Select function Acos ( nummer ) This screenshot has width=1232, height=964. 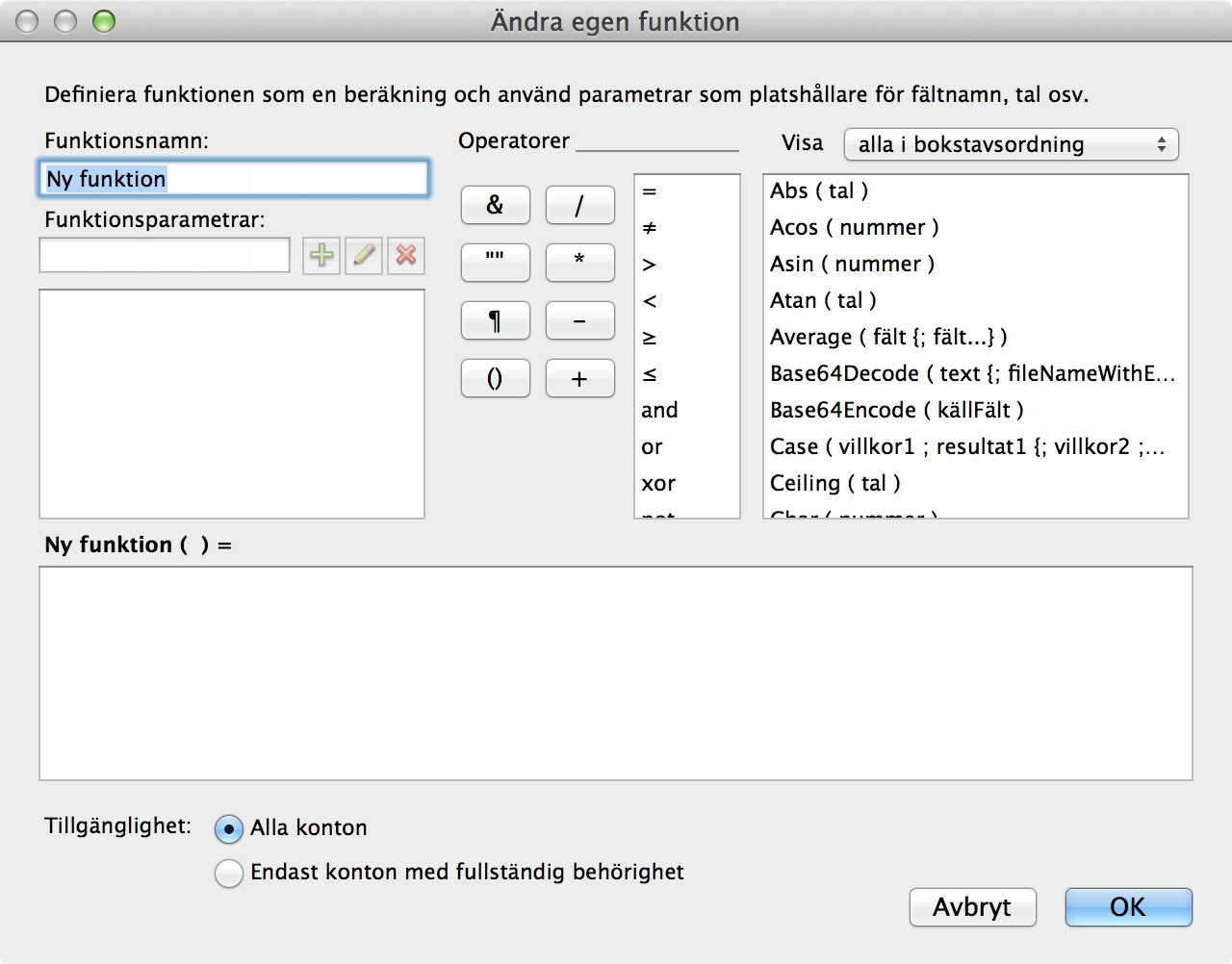(975, 228)
